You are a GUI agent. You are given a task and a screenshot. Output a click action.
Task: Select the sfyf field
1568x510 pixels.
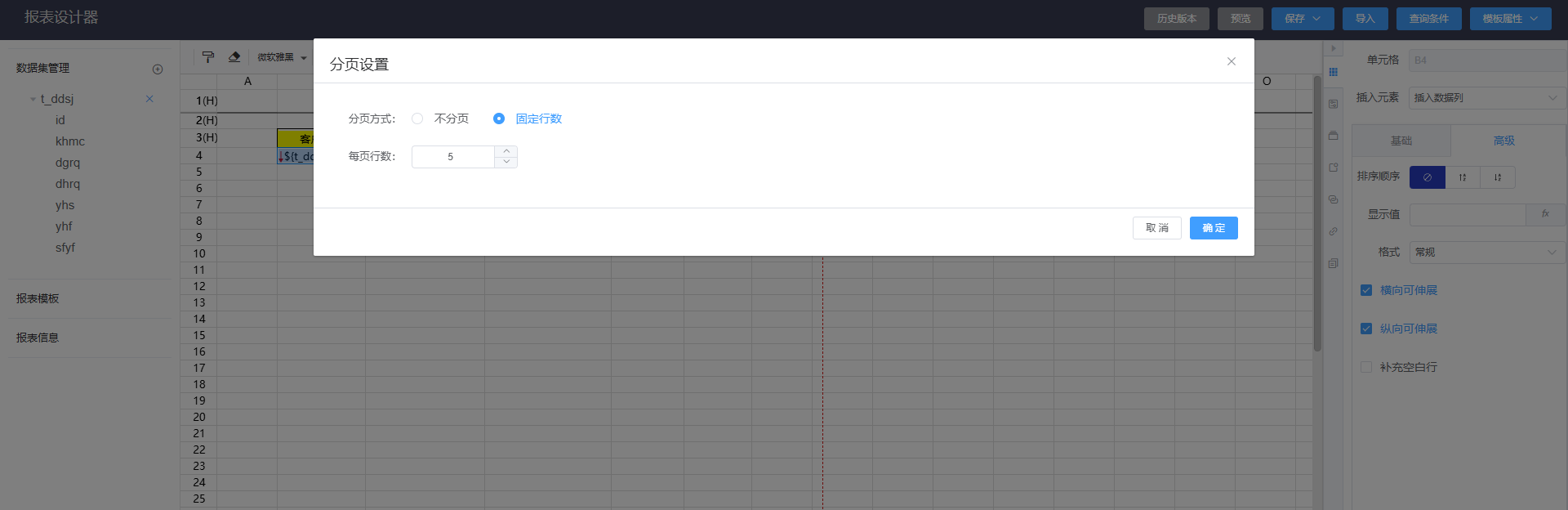65,248
